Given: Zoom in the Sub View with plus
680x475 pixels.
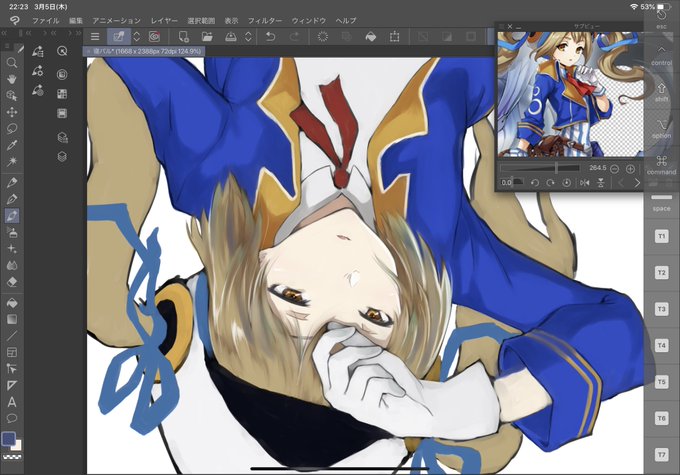Looking at the screenshot, I should (x=630, y=169).
